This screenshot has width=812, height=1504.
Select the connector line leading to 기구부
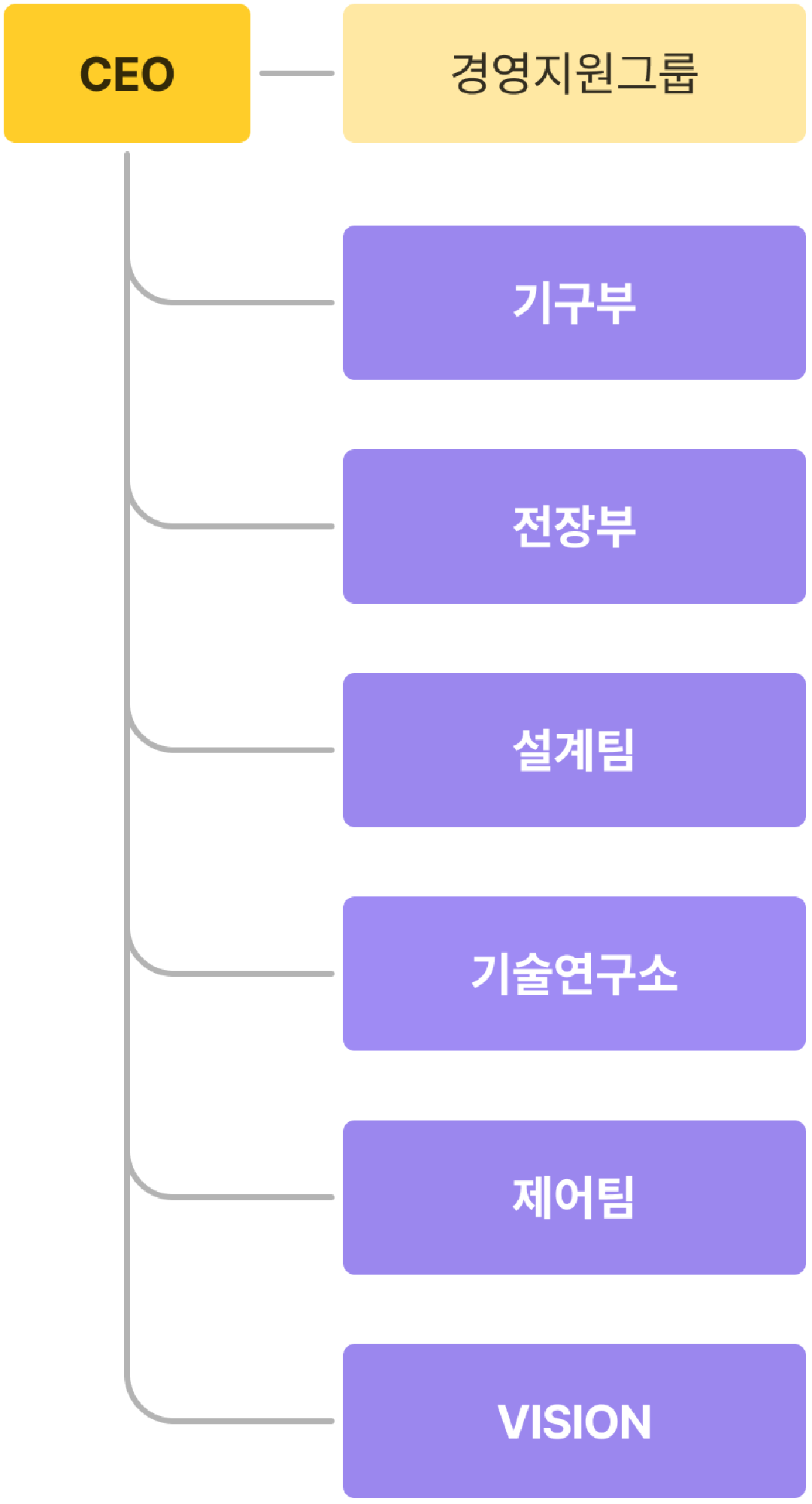[241, 302]
